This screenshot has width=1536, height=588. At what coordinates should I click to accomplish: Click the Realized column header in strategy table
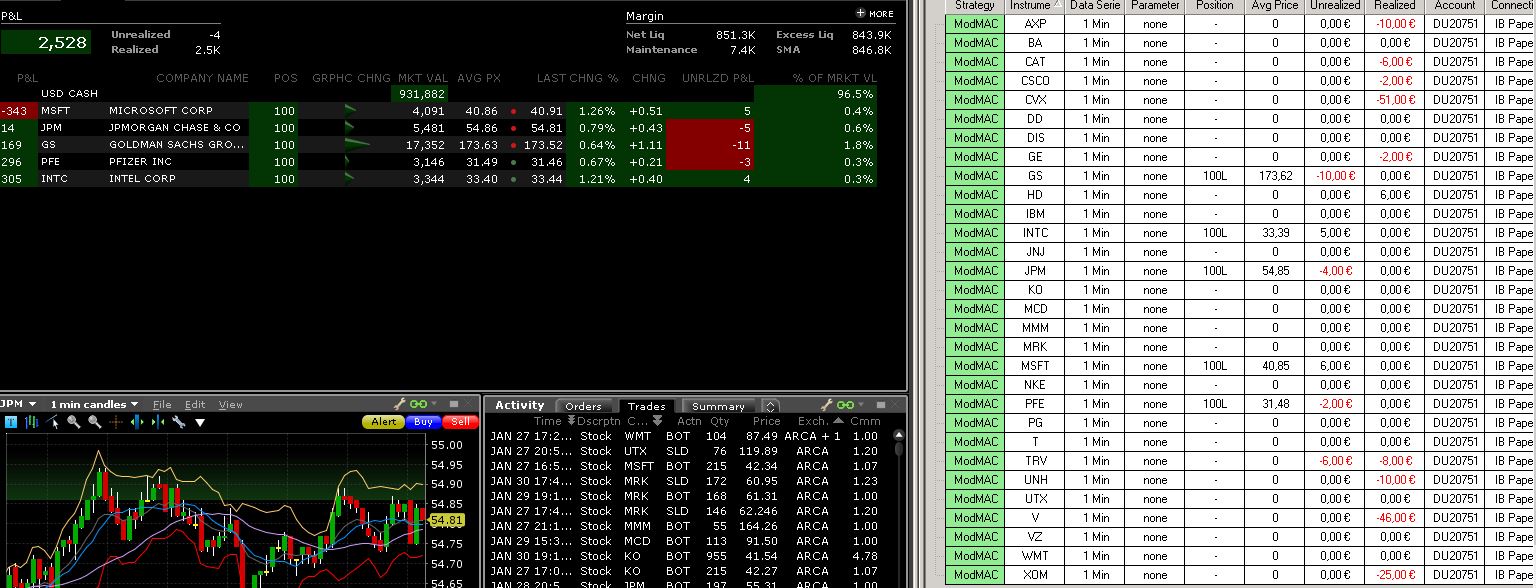(1394, 5)
